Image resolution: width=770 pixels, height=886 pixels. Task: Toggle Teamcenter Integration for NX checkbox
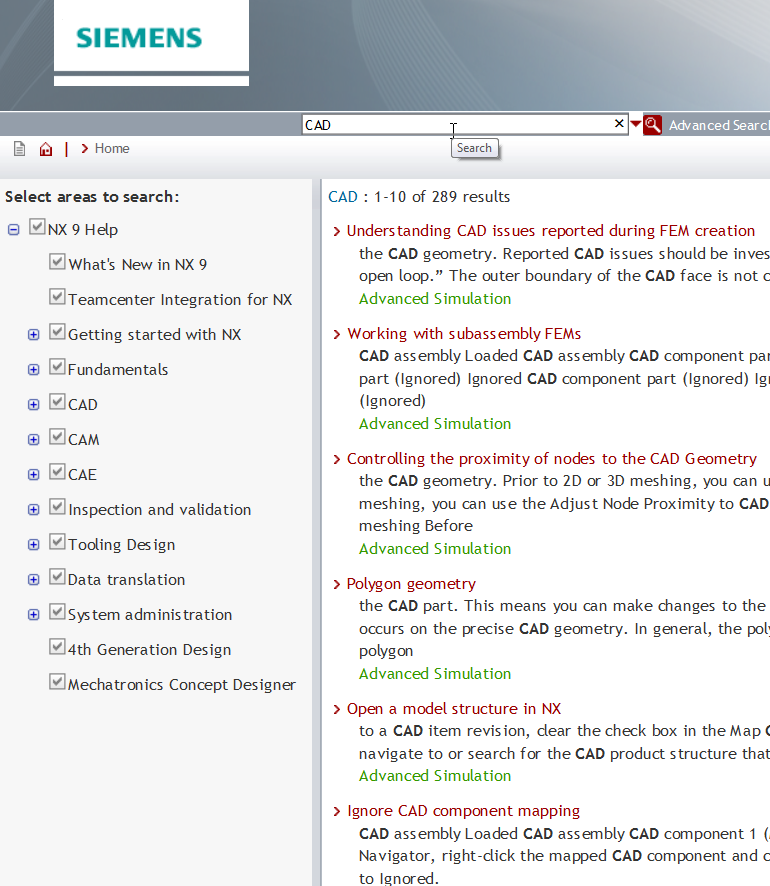click(57, 297)
